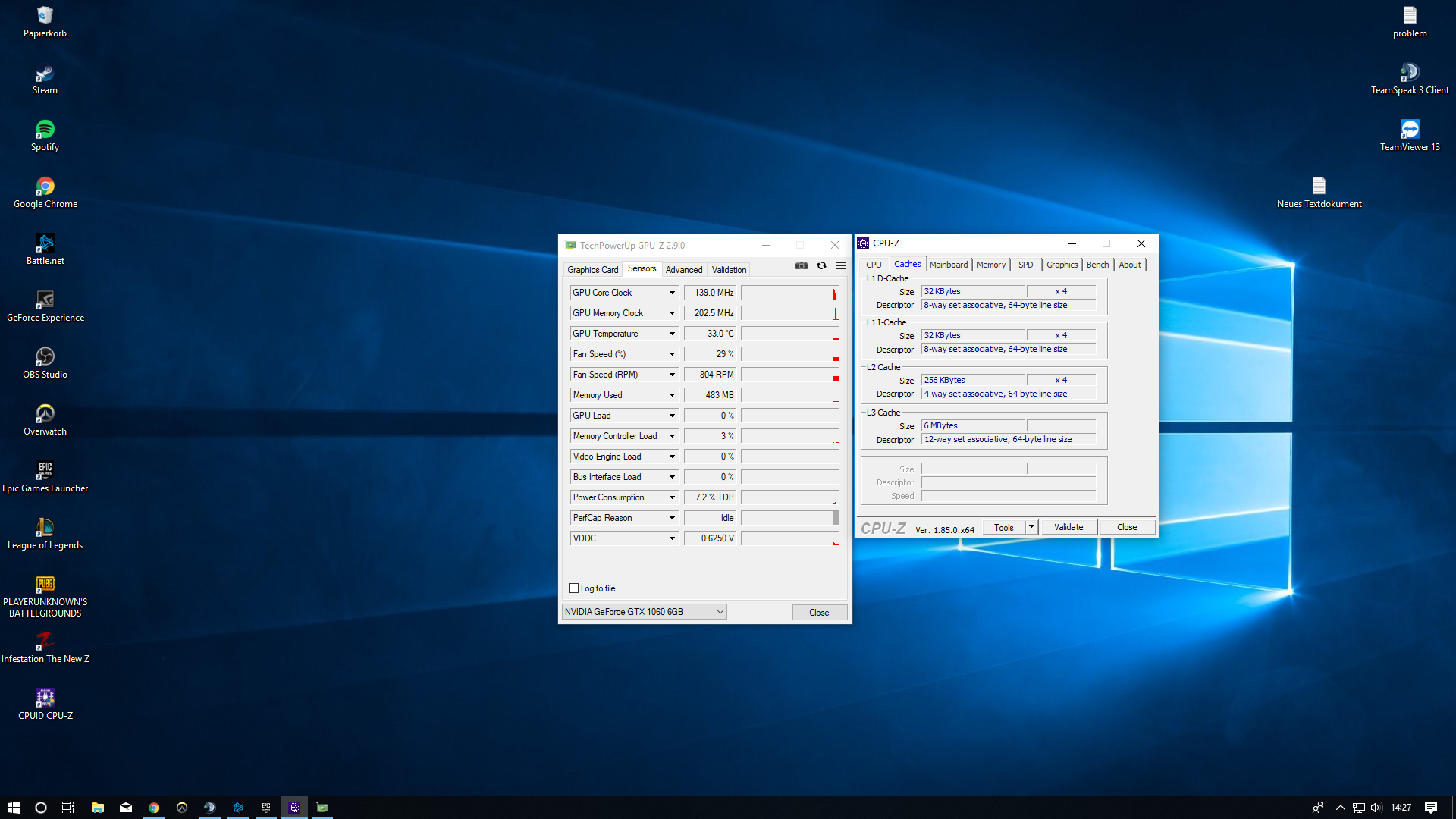Click the Spotify desktop icon
This screenshot has height=819, width=1456.
pos(45,135)
